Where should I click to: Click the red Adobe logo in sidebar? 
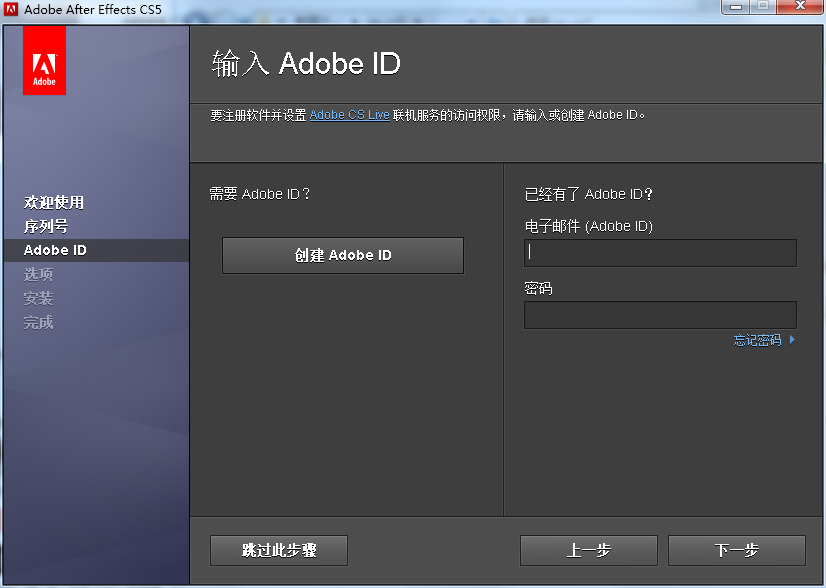point(44,60)
